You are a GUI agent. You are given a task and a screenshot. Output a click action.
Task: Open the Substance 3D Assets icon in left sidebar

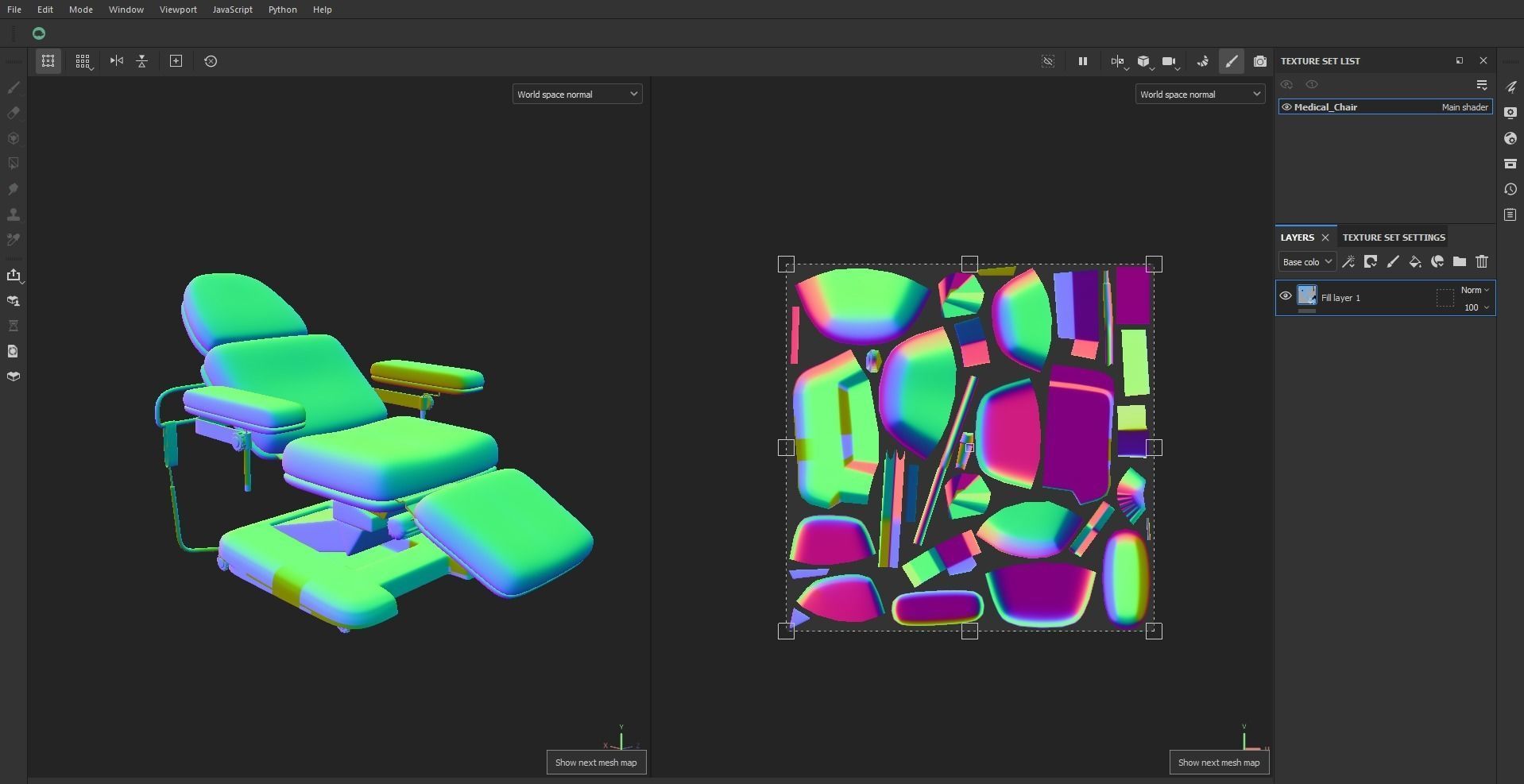[x=14, y=351]
